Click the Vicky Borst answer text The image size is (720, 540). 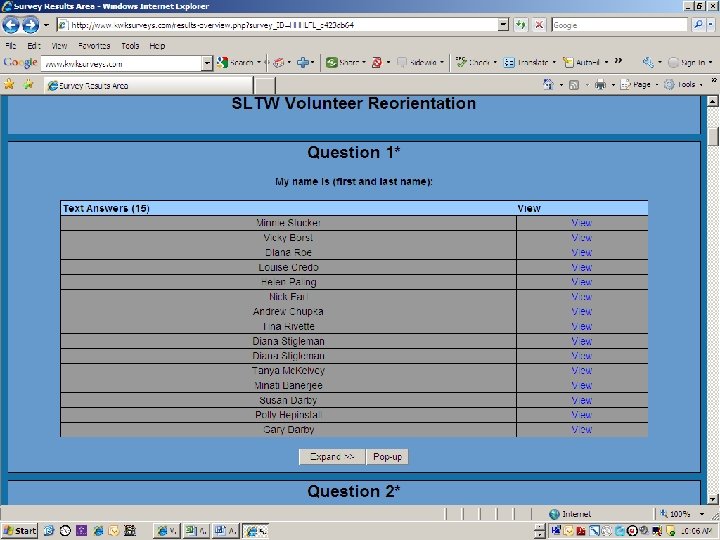(288, 237)
